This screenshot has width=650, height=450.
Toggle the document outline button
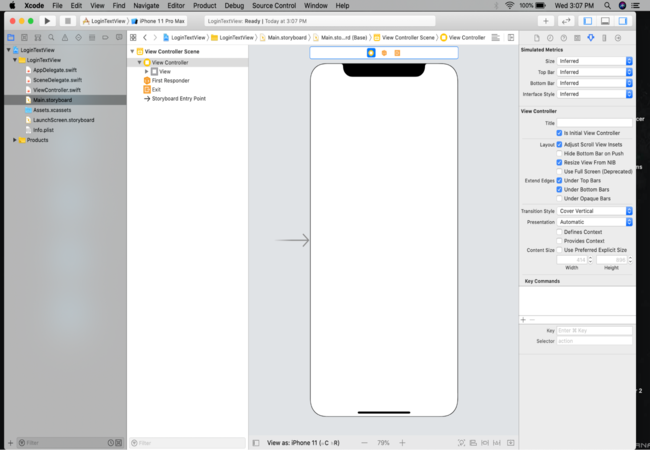pyautogui.click(x=256, y=443)
